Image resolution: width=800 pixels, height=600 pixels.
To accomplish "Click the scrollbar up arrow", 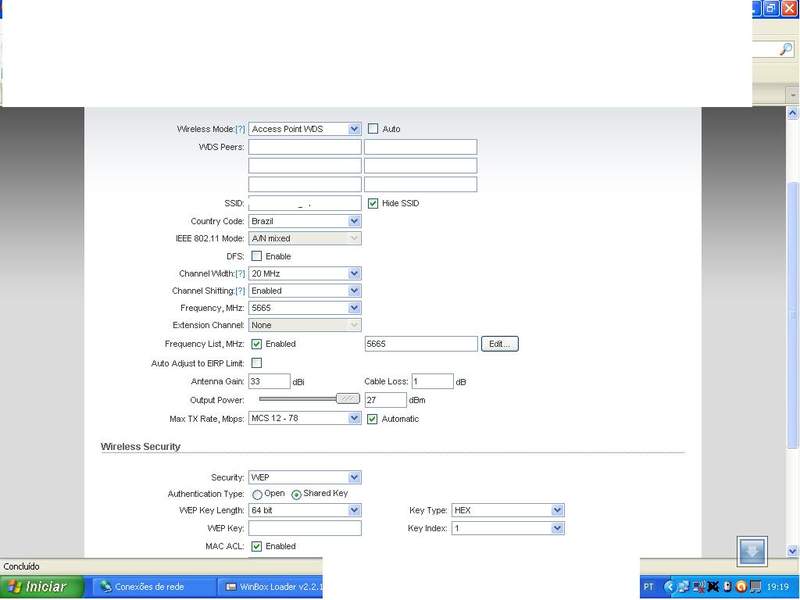I will pos(792,113).
